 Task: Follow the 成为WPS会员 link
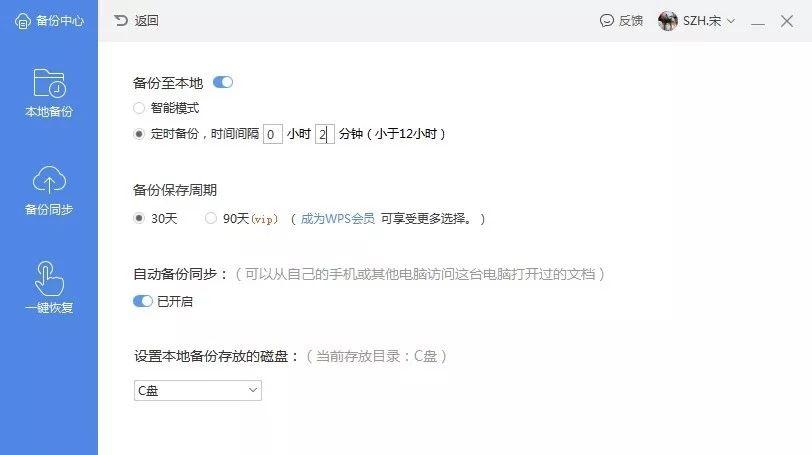[338, 218]
